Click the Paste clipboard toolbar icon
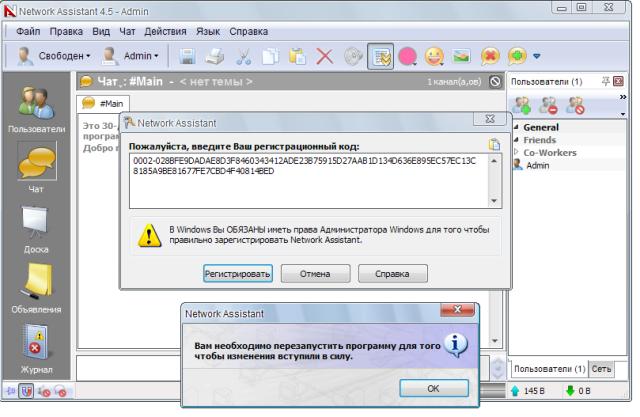Viewport: 640px width, 417px height. click(297, 56)
